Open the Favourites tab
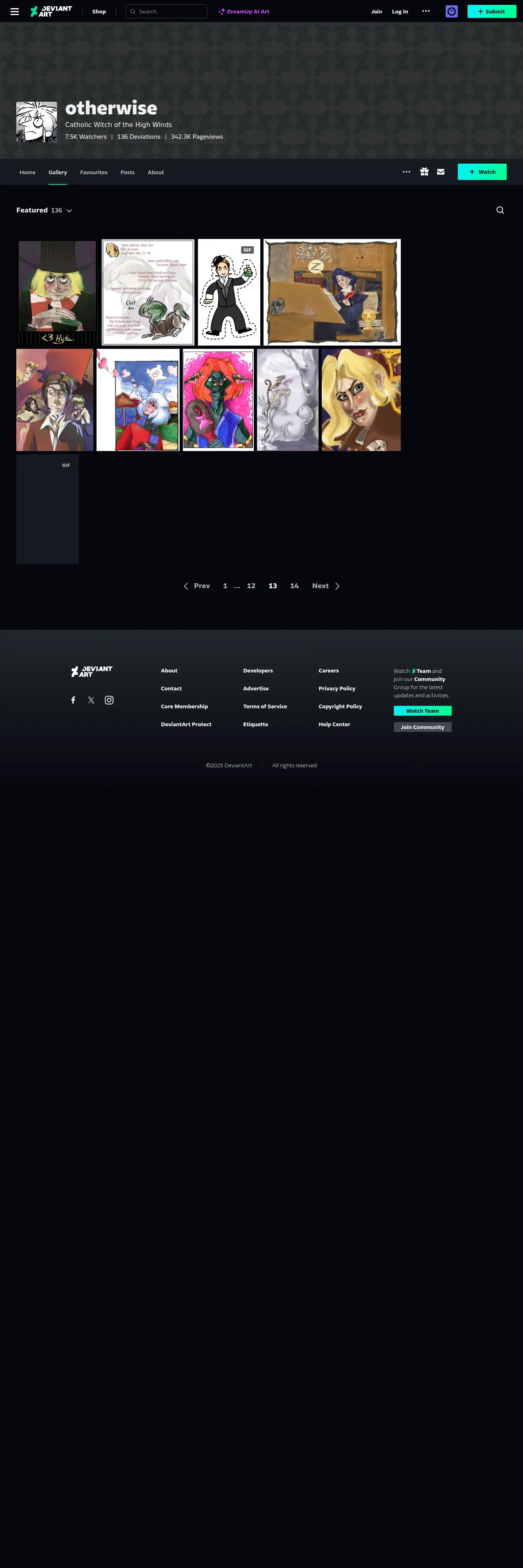The image size is (523, 1568). point(94,172)
